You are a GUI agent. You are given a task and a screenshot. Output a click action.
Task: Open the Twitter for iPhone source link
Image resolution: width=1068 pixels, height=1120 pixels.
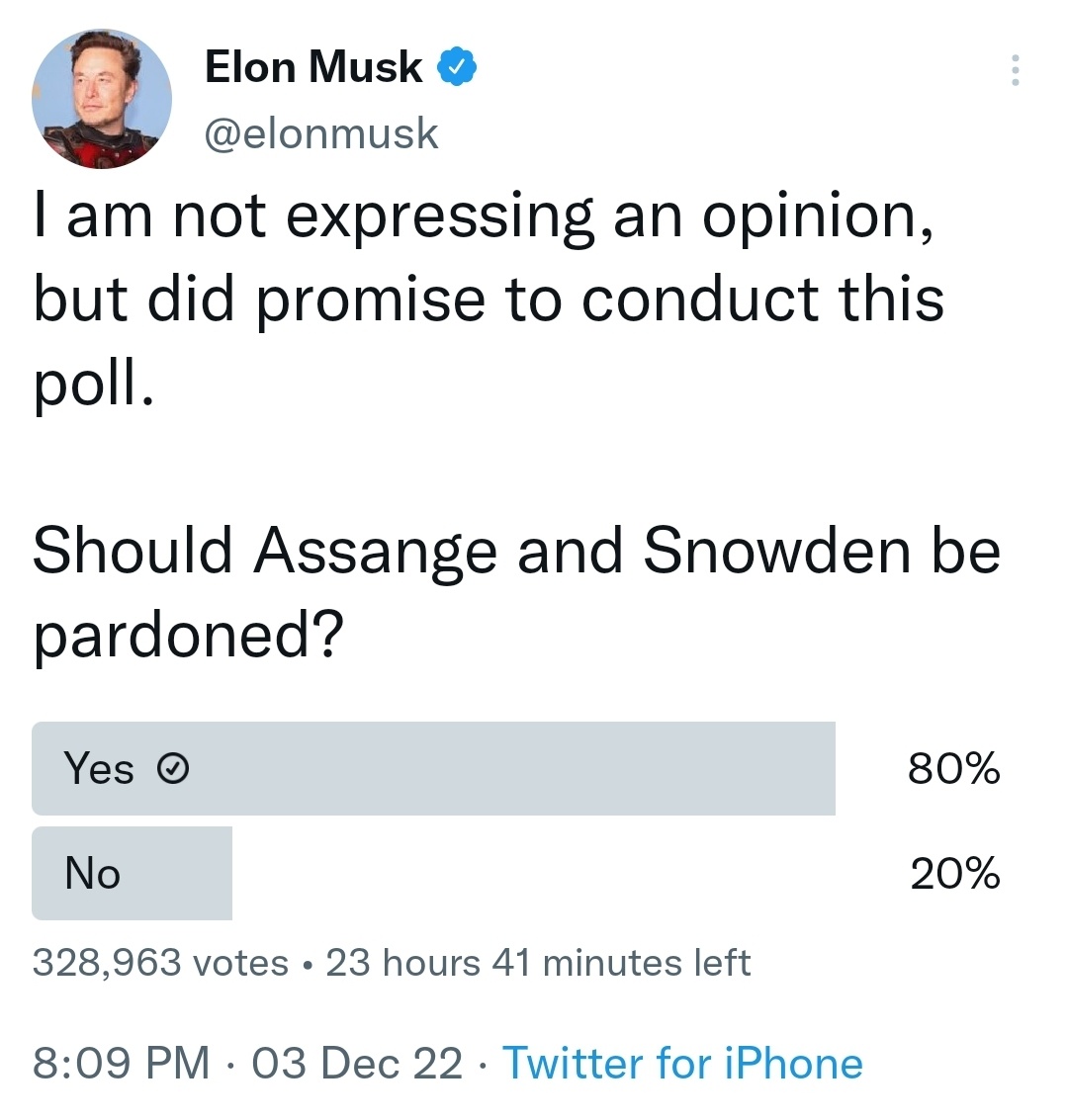coord(683,1063)
